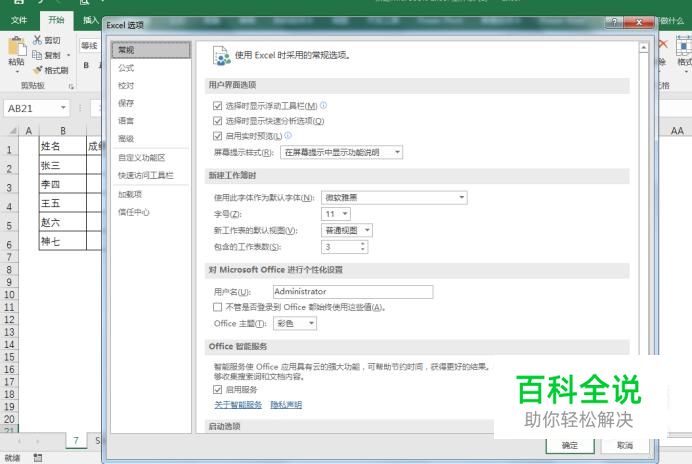This screenshot has height=464, width=692.
Task: Click the select-all corner of the worksheet
Action: (13, 130)
